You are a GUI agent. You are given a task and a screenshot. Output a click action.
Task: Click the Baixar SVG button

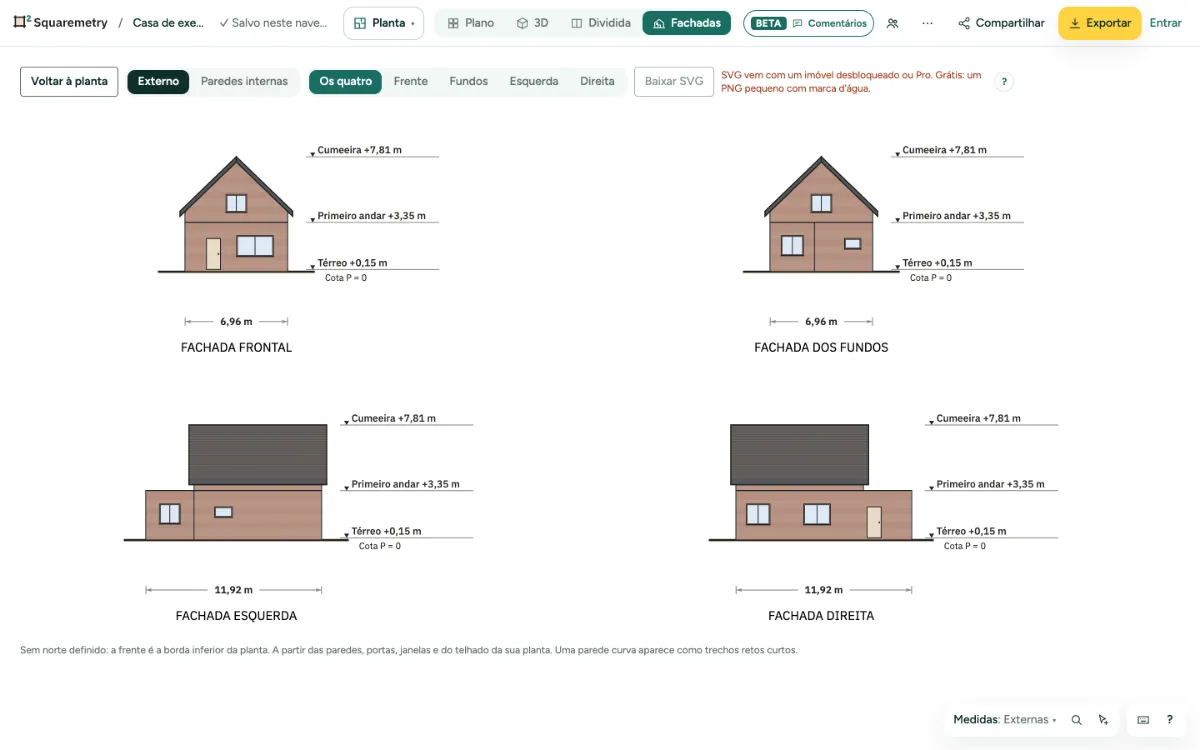click(x=674, y=82)
